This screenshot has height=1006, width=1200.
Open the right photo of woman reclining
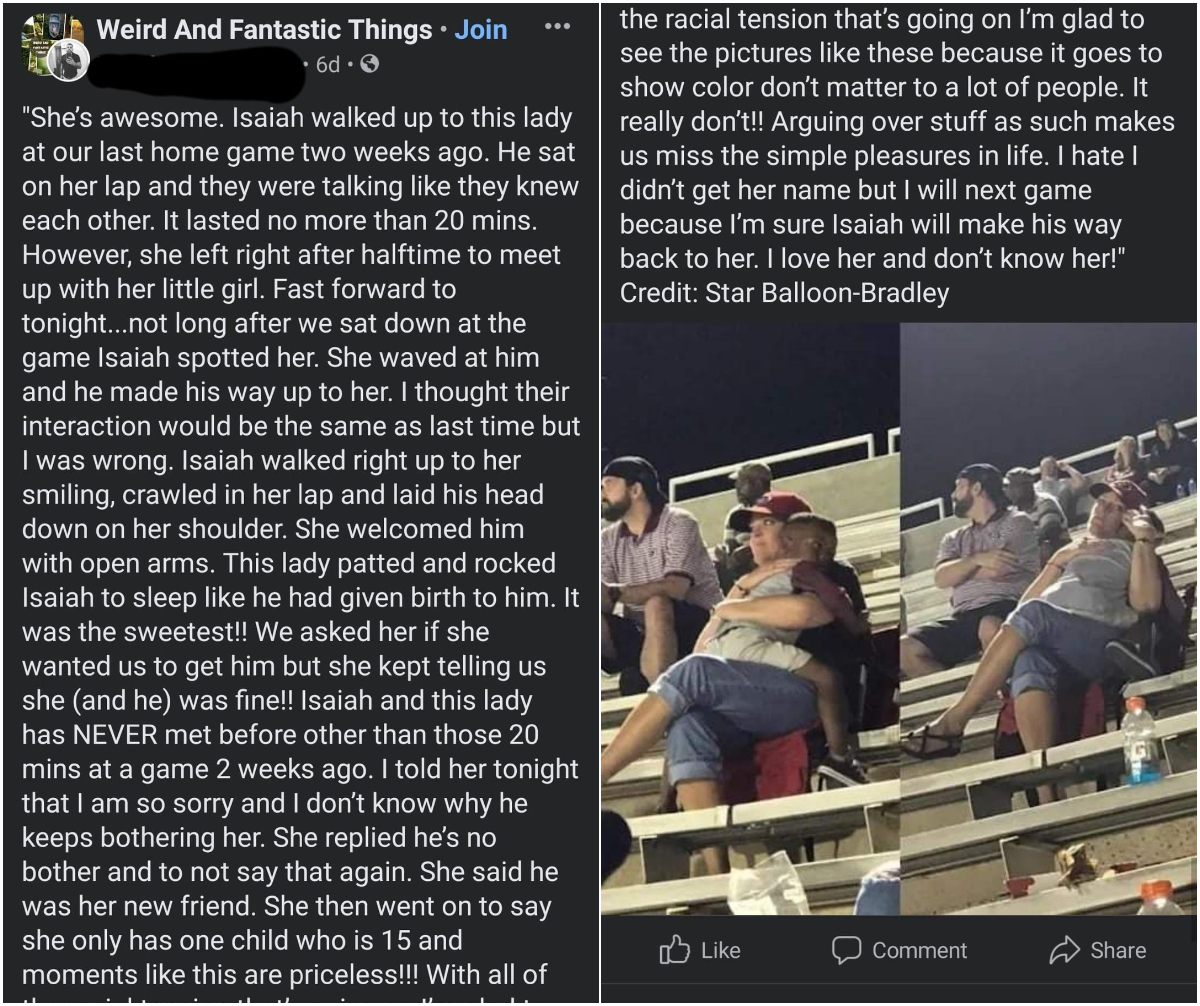click(1048, 618)
